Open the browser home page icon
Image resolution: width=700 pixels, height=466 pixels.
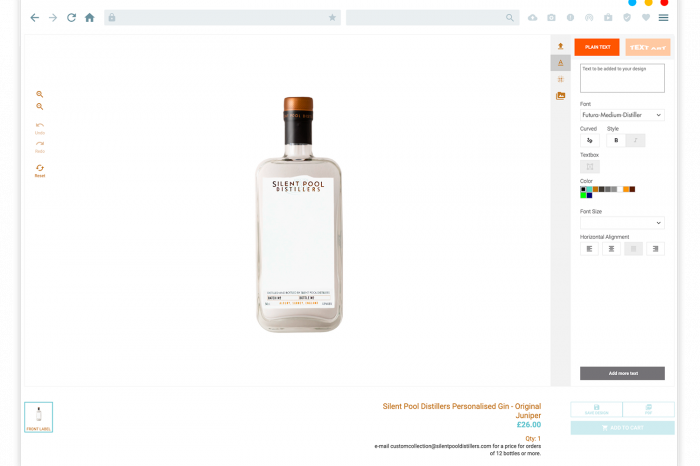pos(90,18)
